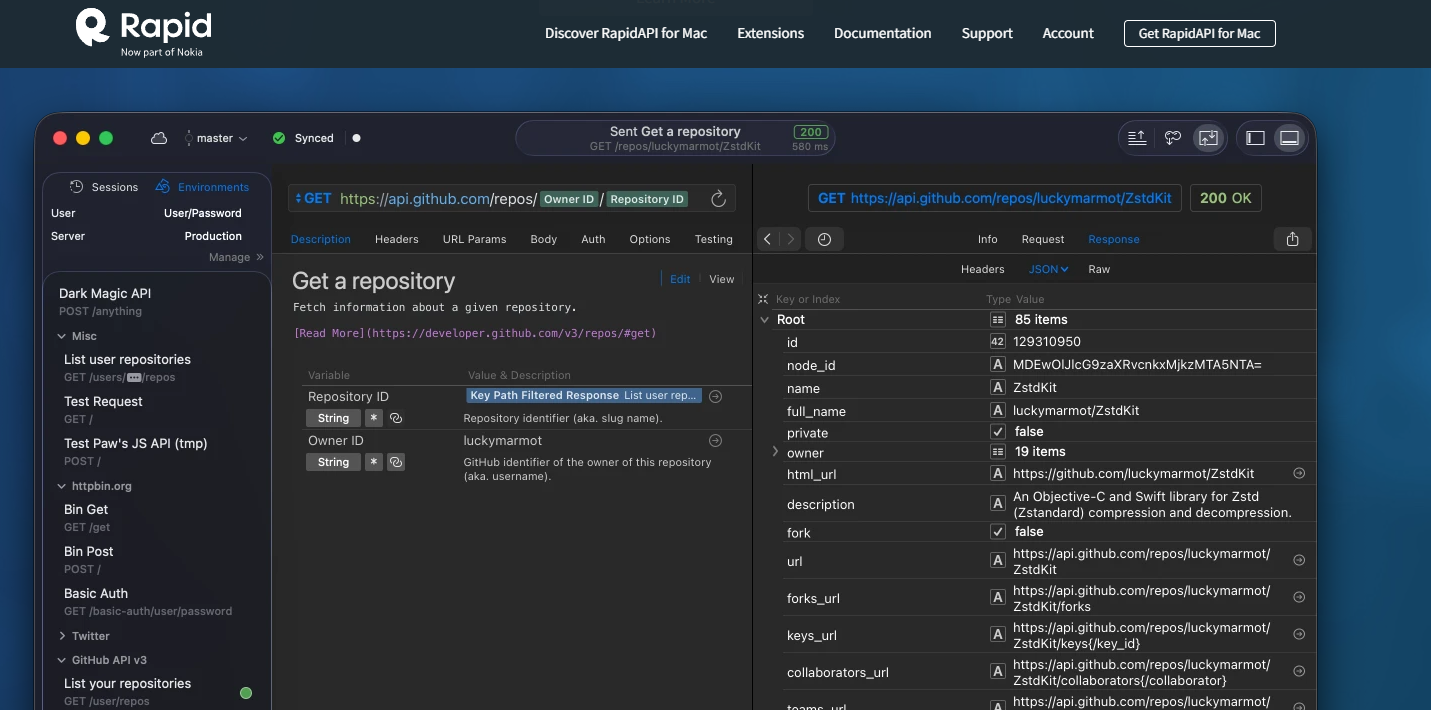
Task: Expand the owner node with 19 items
Action: pos(775,452)
